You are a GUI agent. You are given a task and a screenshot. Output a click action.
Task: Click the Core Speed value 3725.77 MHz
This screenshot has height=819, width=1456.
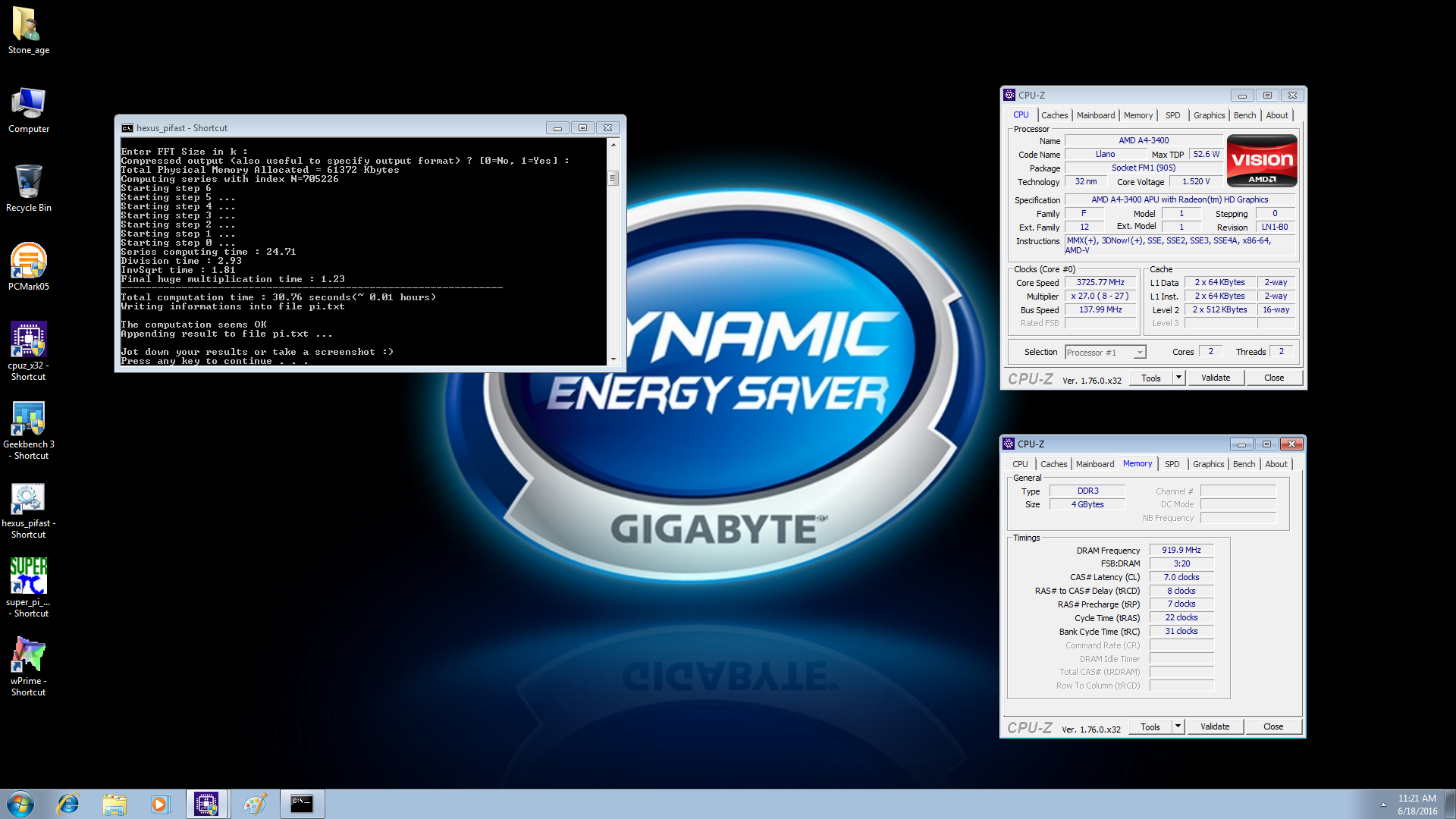[1100, 282]
